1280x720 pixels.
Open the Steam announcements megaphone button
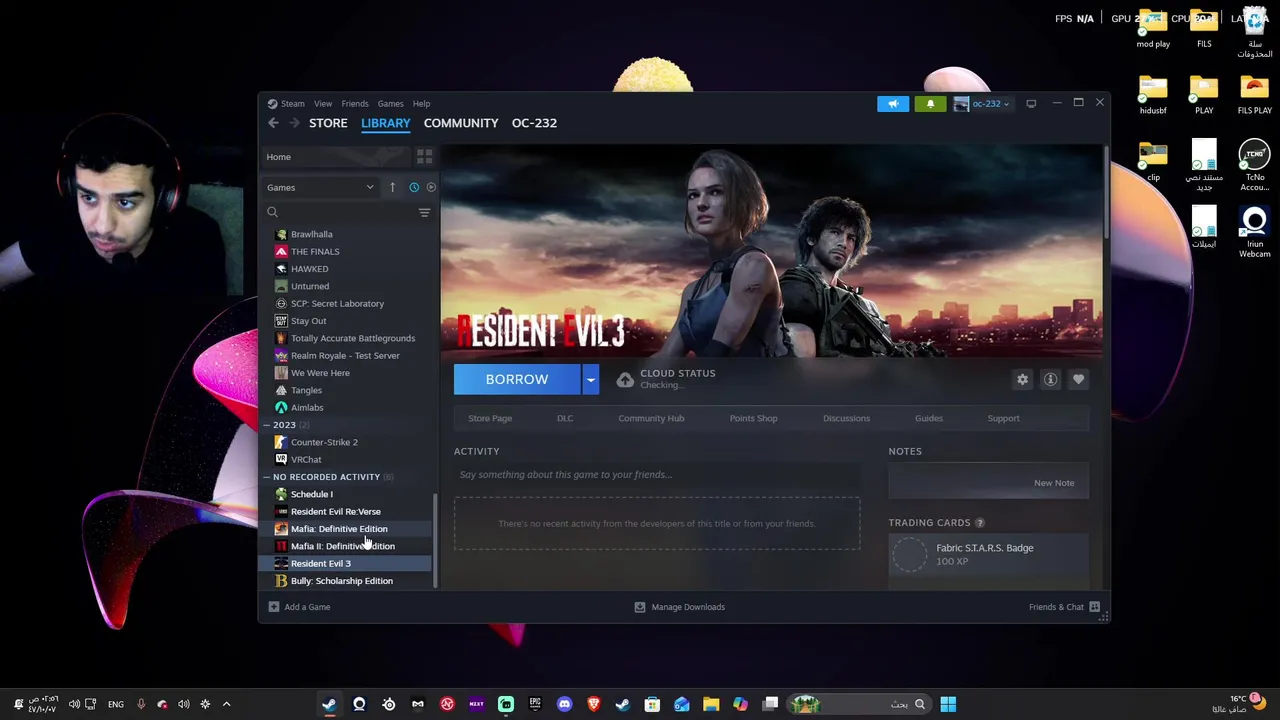[893, 103]
